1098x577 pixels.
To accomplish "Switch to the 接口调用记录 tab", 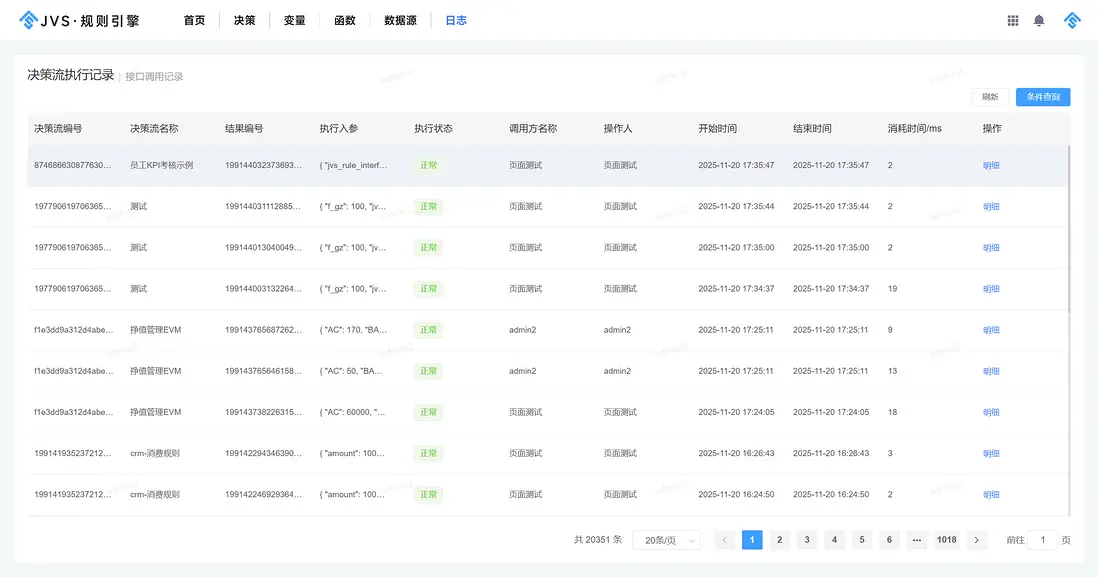I will [x=154, y=76].
